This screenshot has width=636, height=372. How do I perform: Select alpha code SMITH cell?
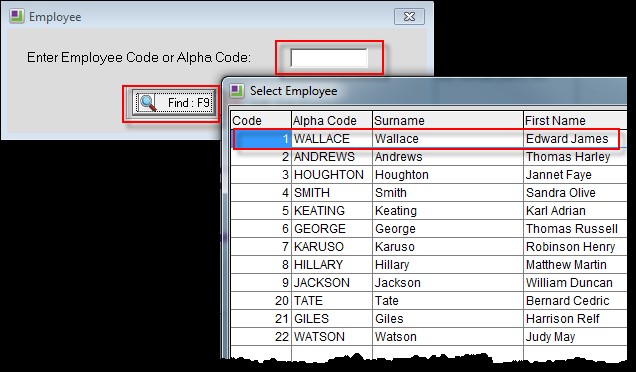332,193
